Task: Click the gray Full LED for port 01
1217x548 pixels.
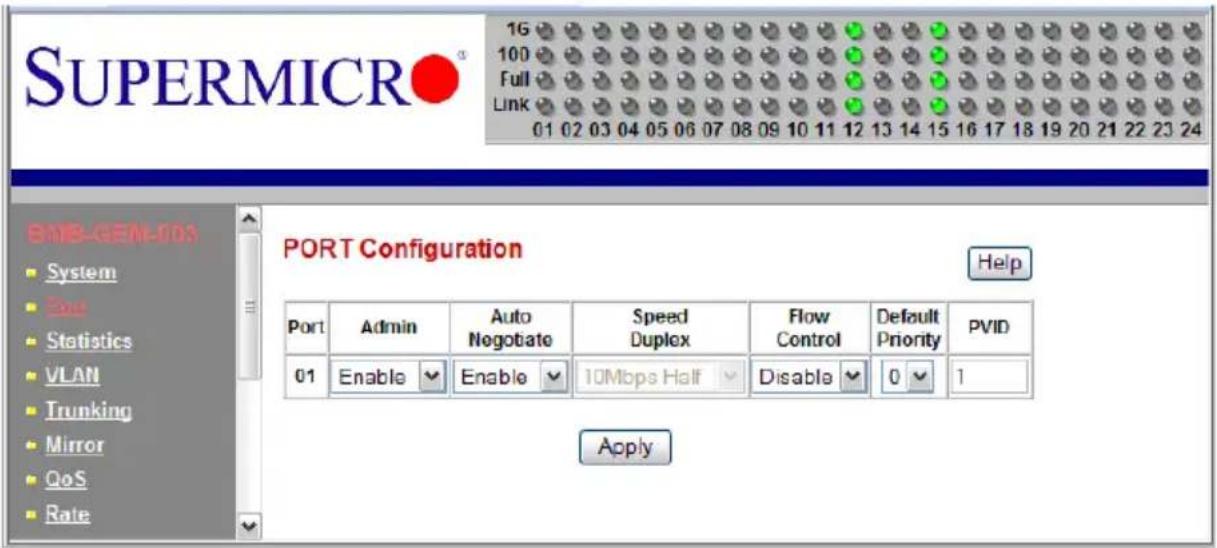Action: 543,79
